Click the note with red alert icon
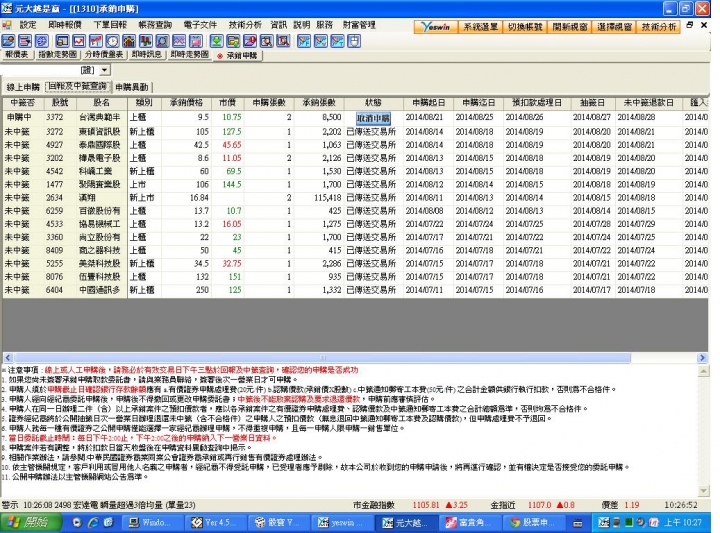The image size is (720, 533). tap(250, 41)
